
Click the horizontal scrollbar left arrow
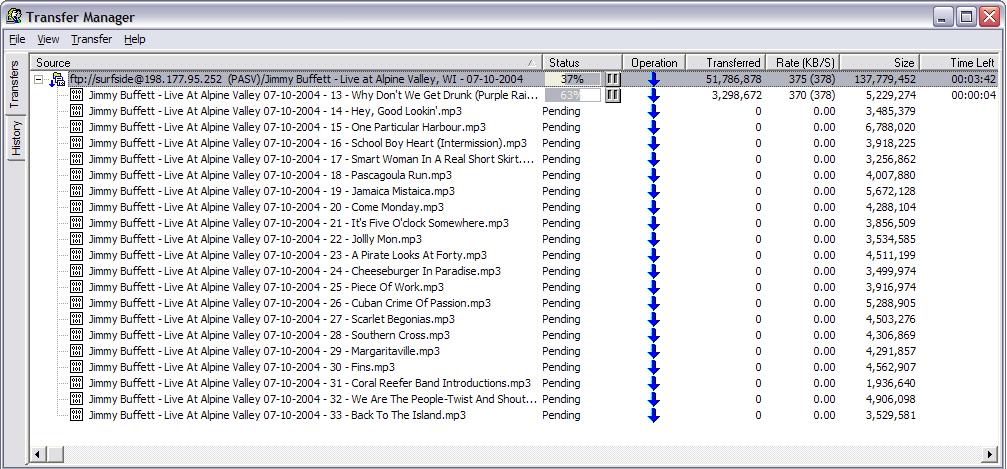[37, 454]
